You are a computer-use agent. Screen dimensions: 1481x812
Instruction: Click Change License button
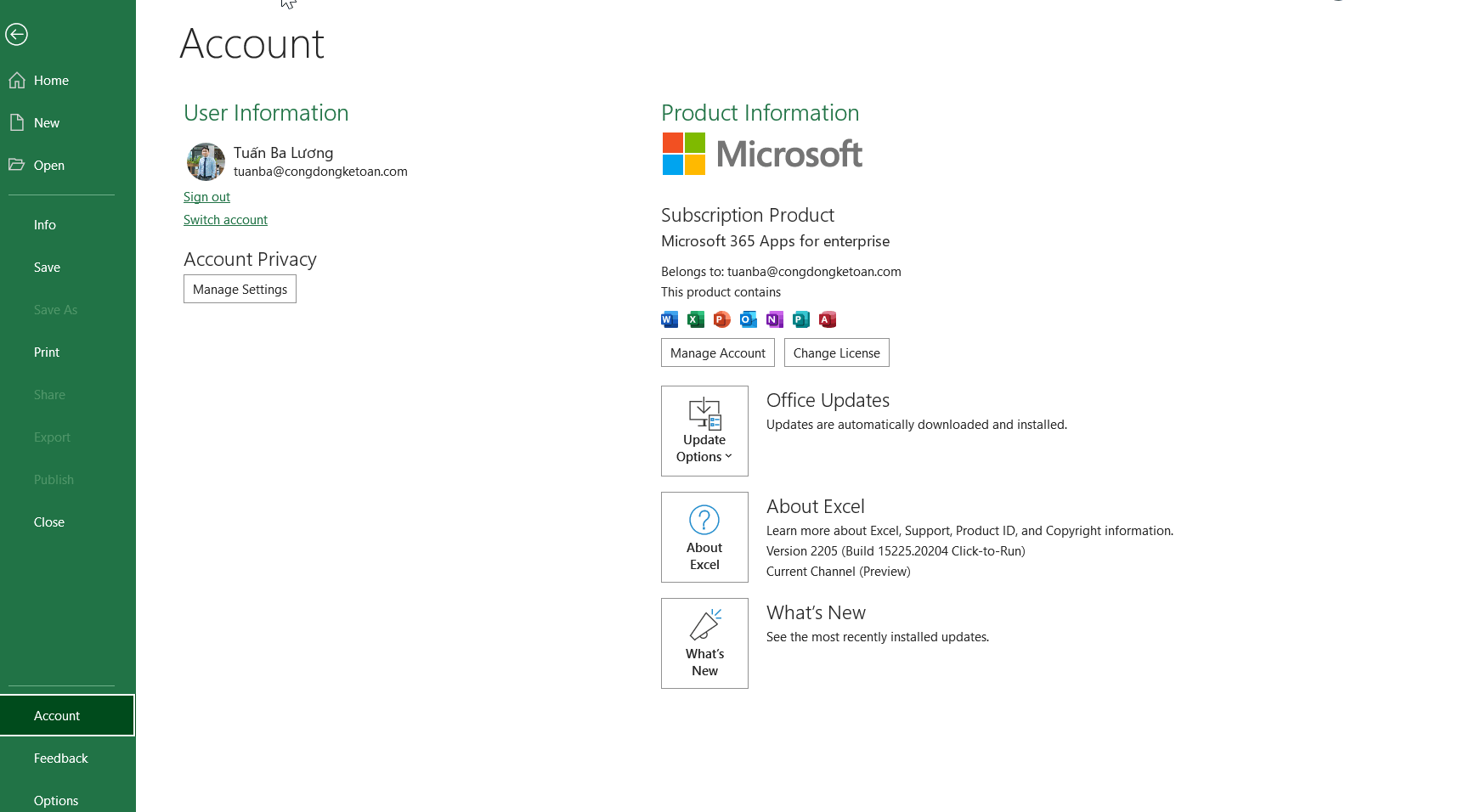point(837,352)
